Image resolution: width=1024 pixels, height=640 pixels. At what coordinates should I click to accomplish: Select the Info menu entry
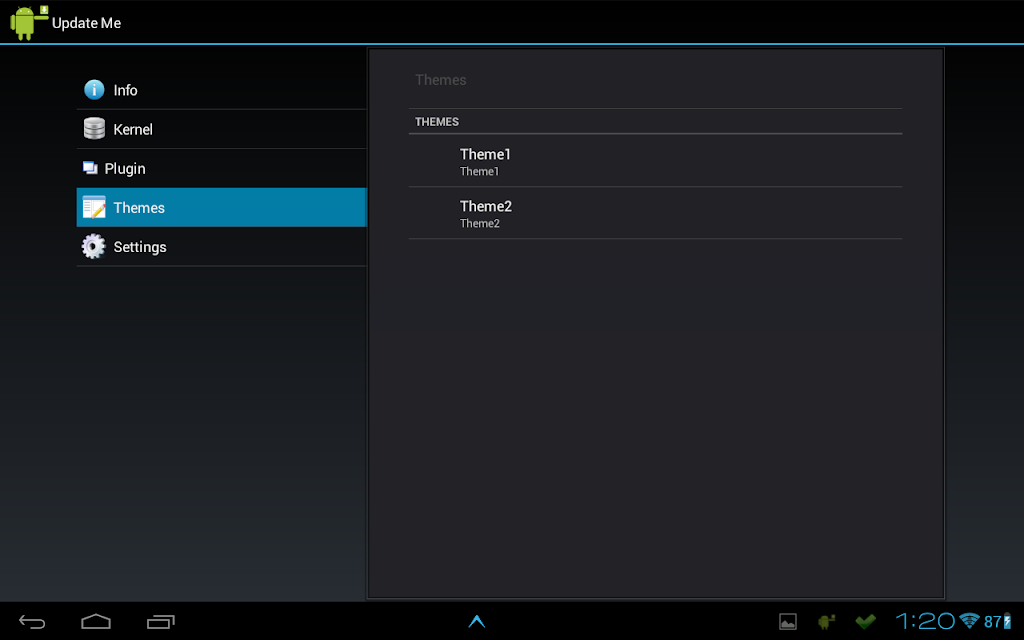221,90
